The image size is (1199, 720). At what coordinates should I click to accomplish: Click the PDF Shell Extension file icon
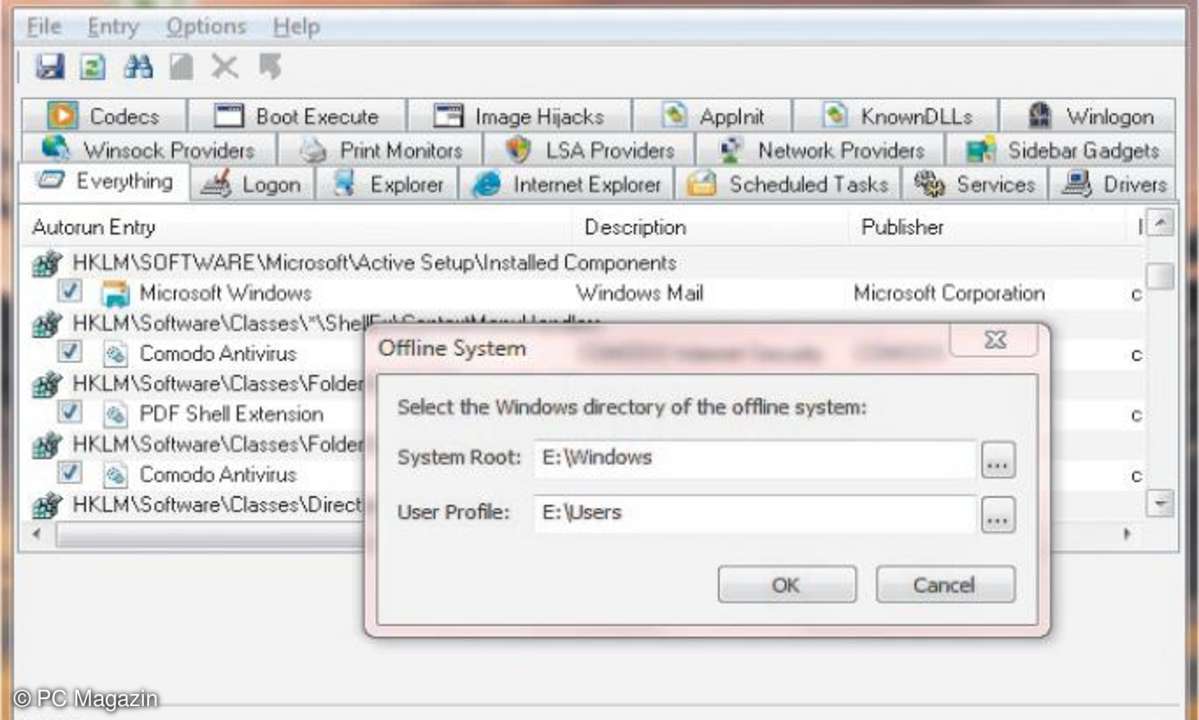(x=115, y=415)
